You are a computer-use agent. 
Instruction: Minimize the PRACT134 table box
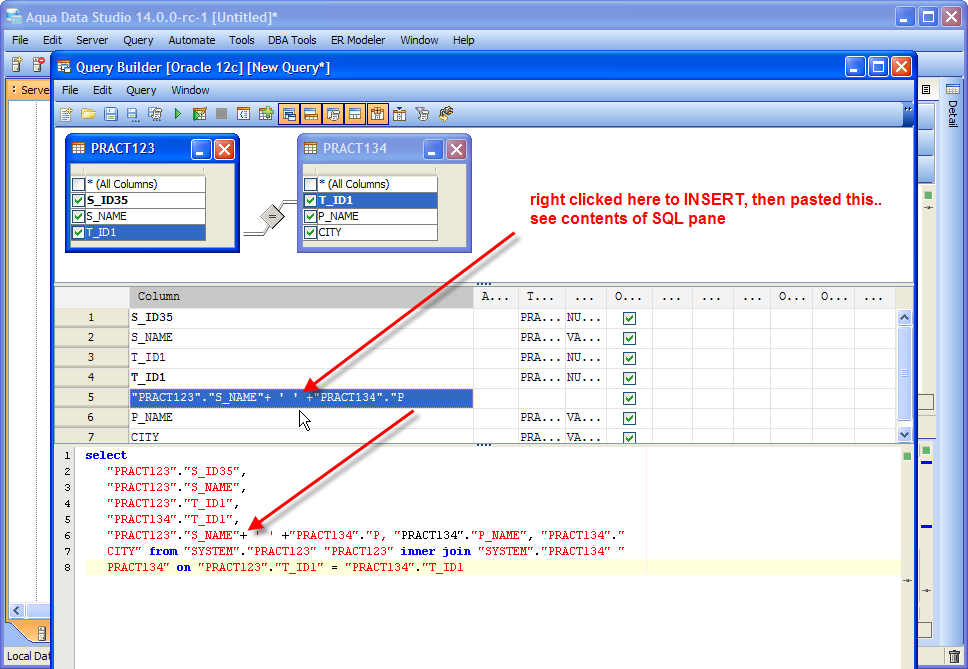click(x=433, y=149)
